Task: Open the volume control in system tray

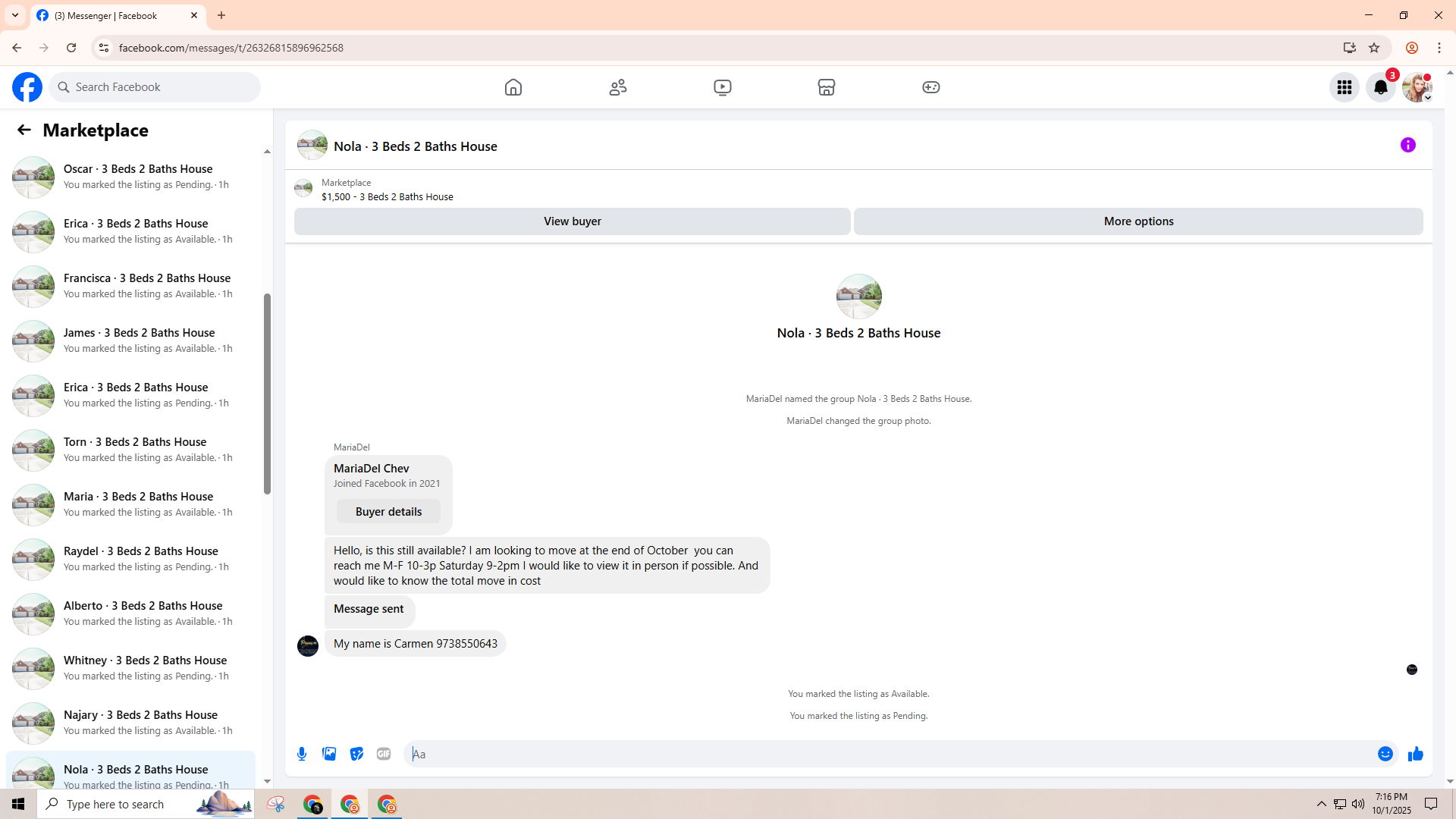Action: pos(1358,804)
